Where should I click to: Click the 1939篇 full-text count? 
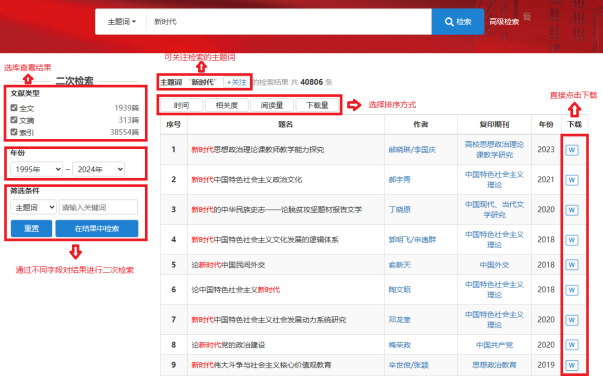[127, 108]
